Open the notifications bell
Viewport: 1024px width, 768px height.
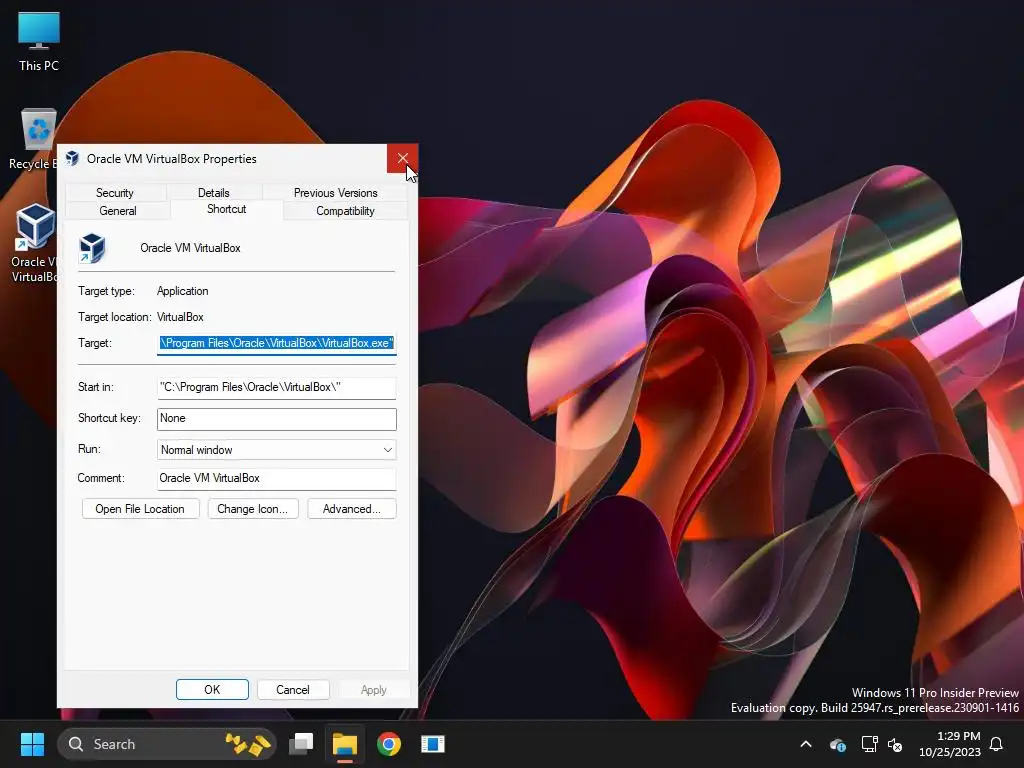pyautogui.click(x=996, y=744)
